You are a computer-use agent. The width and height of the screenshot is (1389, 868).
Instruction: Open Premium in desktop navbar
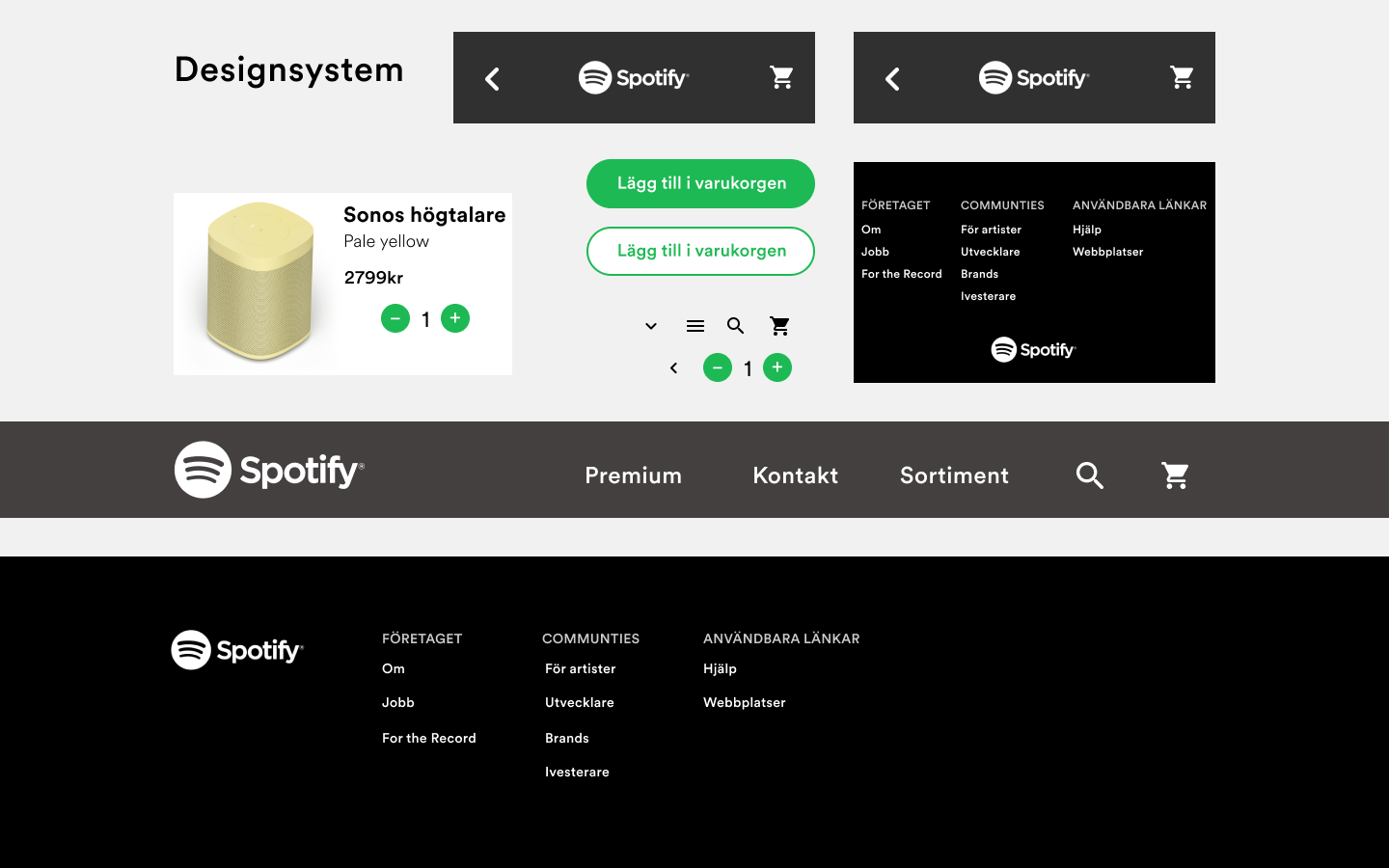633,475
